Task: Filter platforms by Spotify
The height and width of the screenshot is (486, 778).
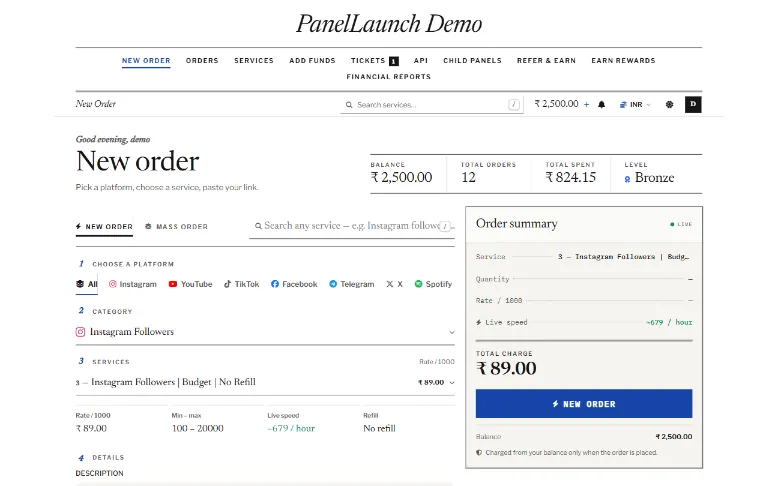Action: point(433,284)
